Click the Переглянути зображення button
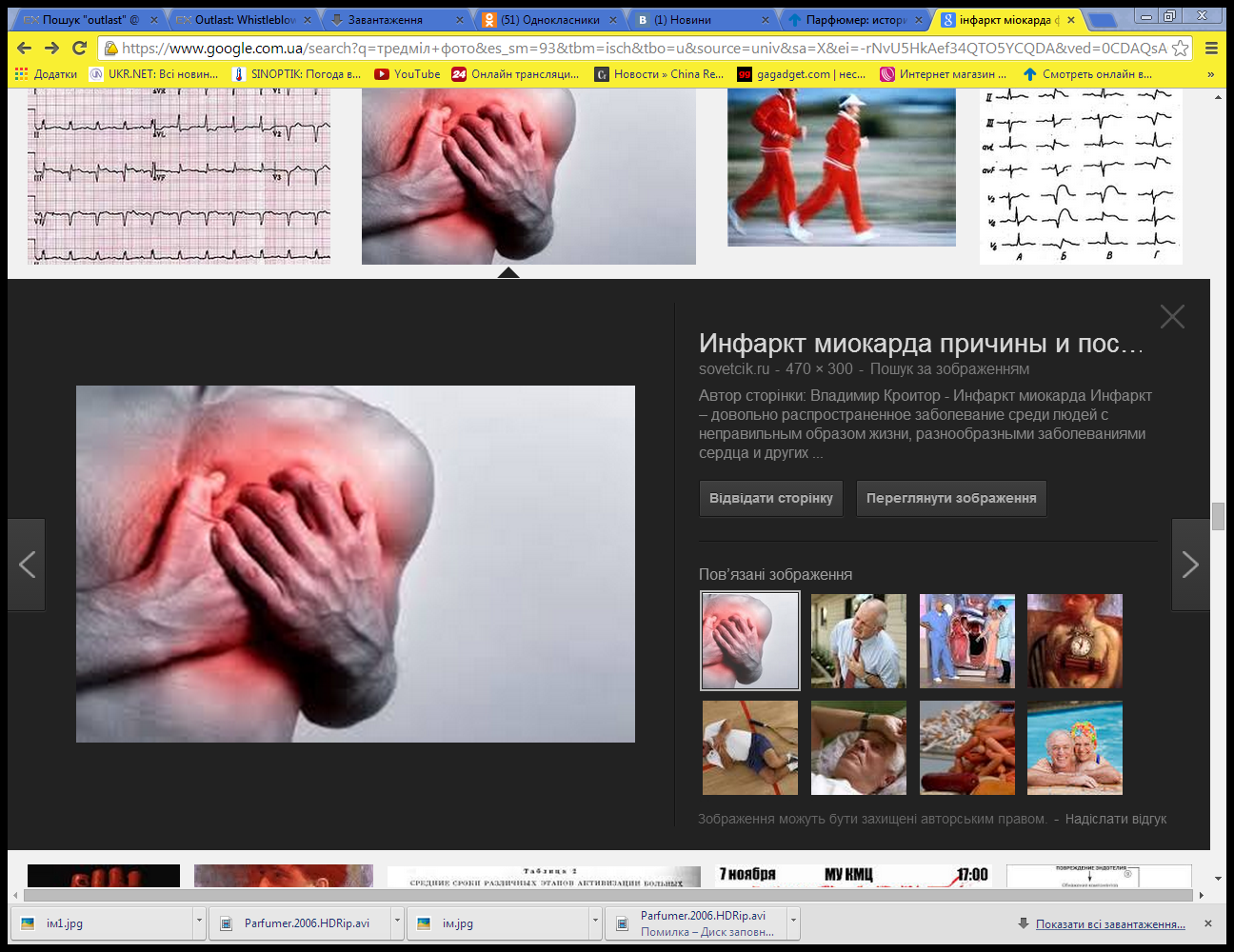 click(950, 498)
